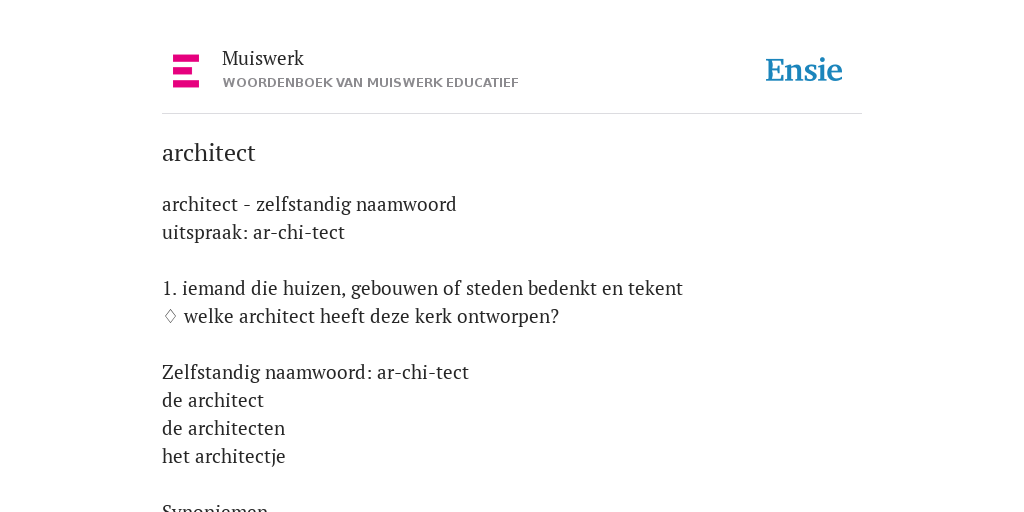
Task: Click the pink Muiswerk E logo icon
Action: click(186, 71)
